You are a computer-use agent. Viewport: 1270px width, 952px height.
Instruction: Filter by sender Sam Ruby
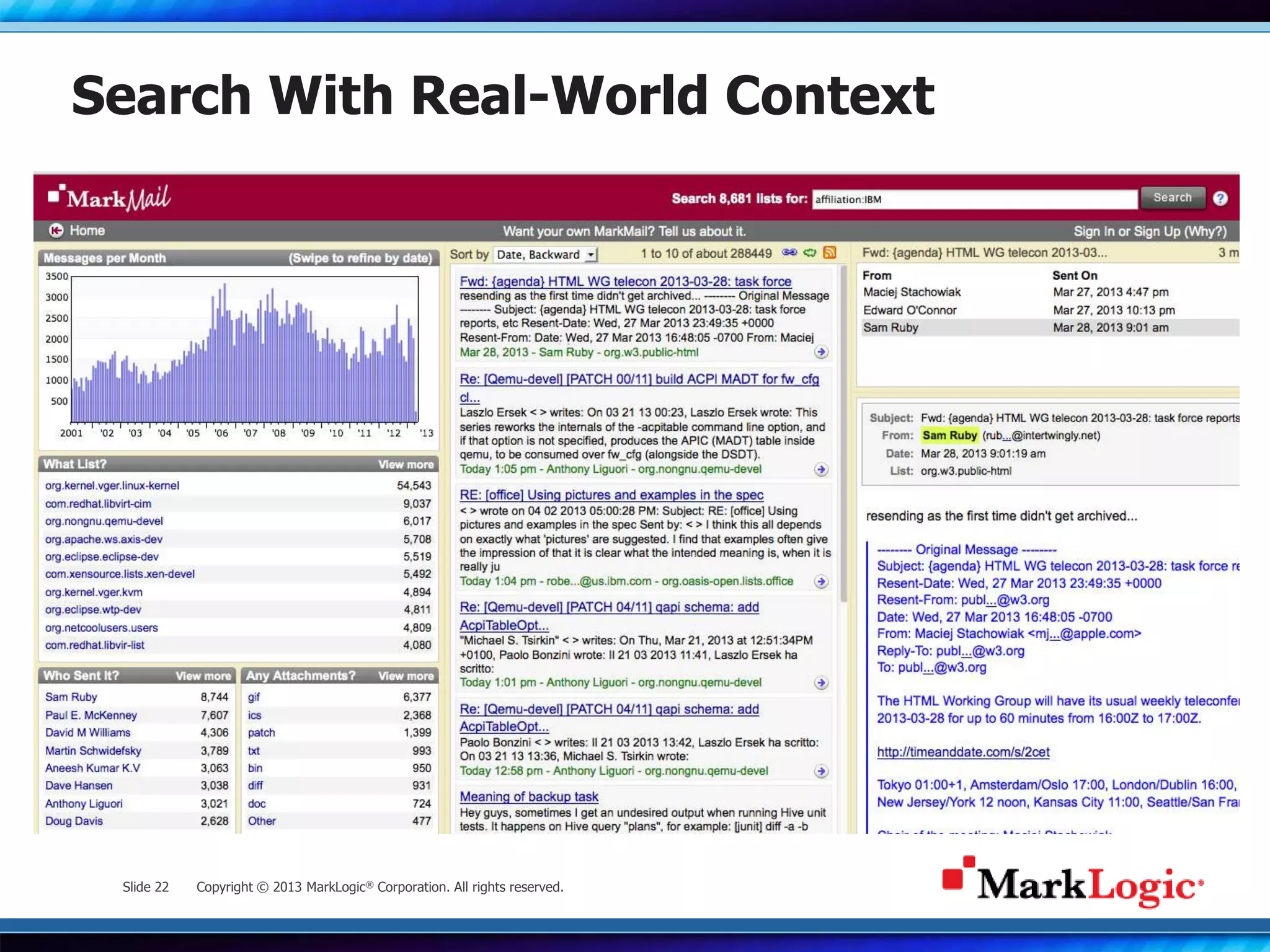click(x=71, y=697)
